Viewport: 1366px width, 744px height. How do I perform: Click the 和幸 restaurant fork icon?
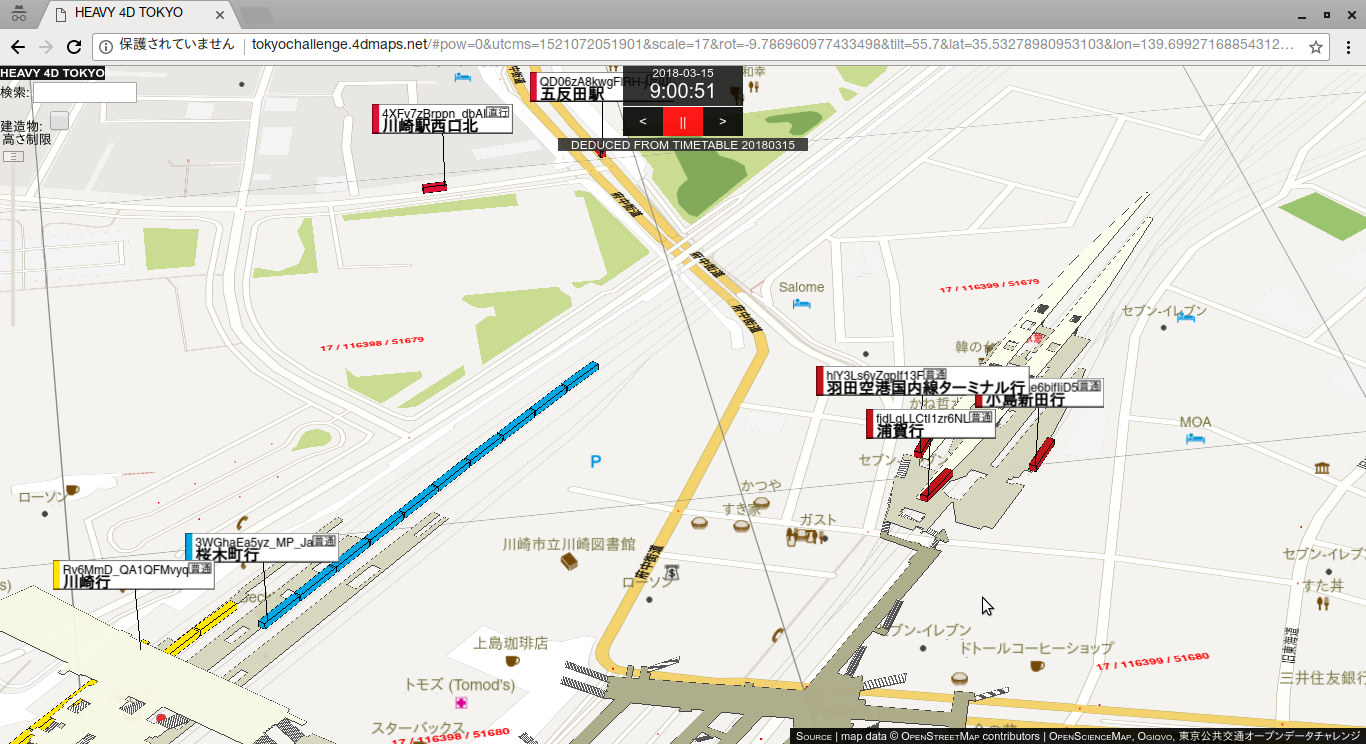(x=753, y=87)
